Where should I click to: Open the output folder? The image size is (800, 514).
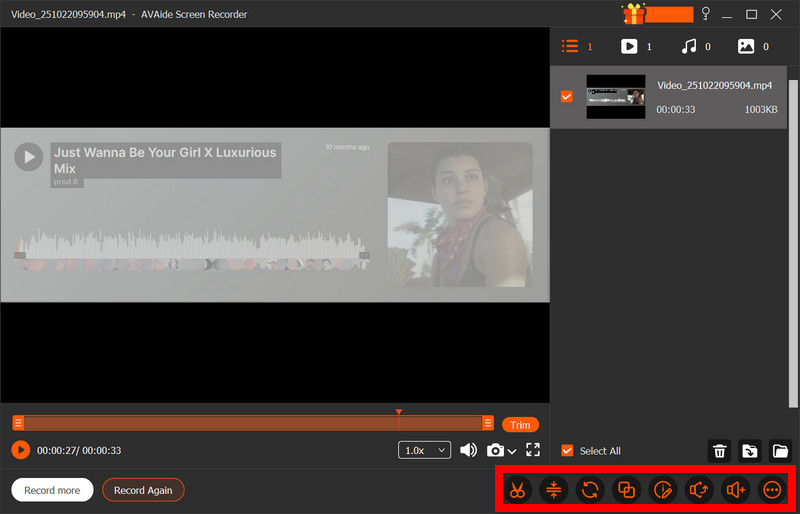coord(780,451)
